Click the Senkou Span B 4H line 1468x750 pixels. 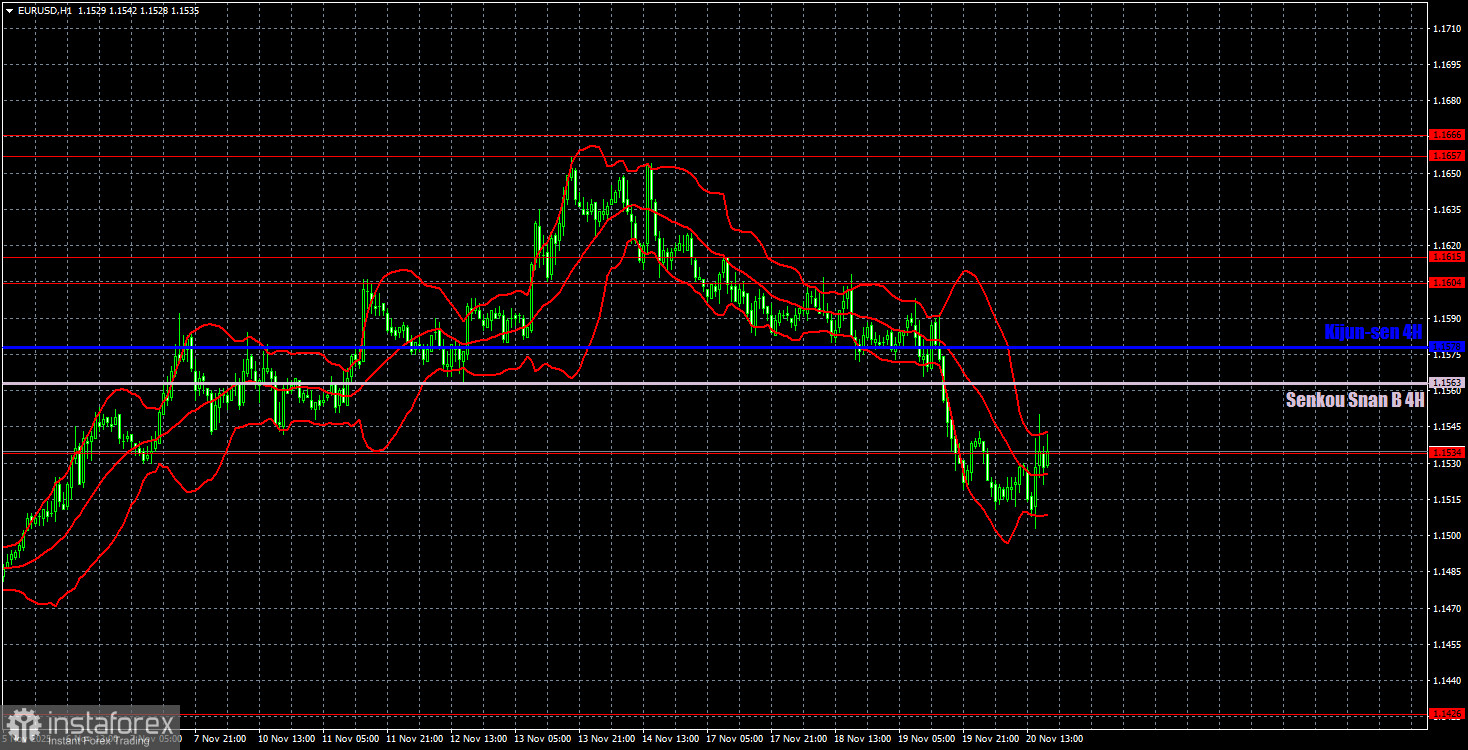click(700, 381)
